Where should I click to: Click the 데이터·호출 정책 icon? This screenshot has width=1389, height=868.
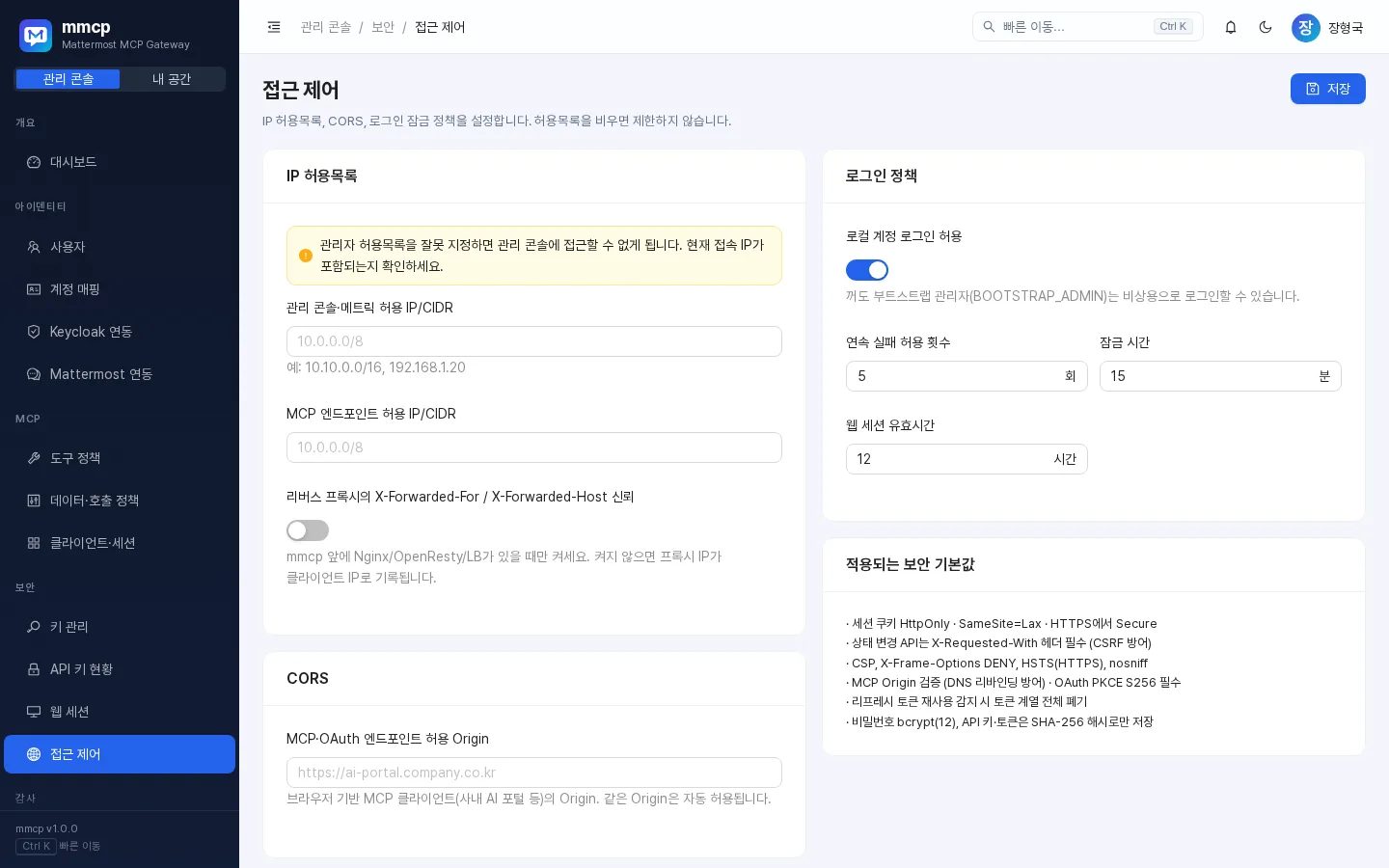pyautogui.click(x=34, y=501)
